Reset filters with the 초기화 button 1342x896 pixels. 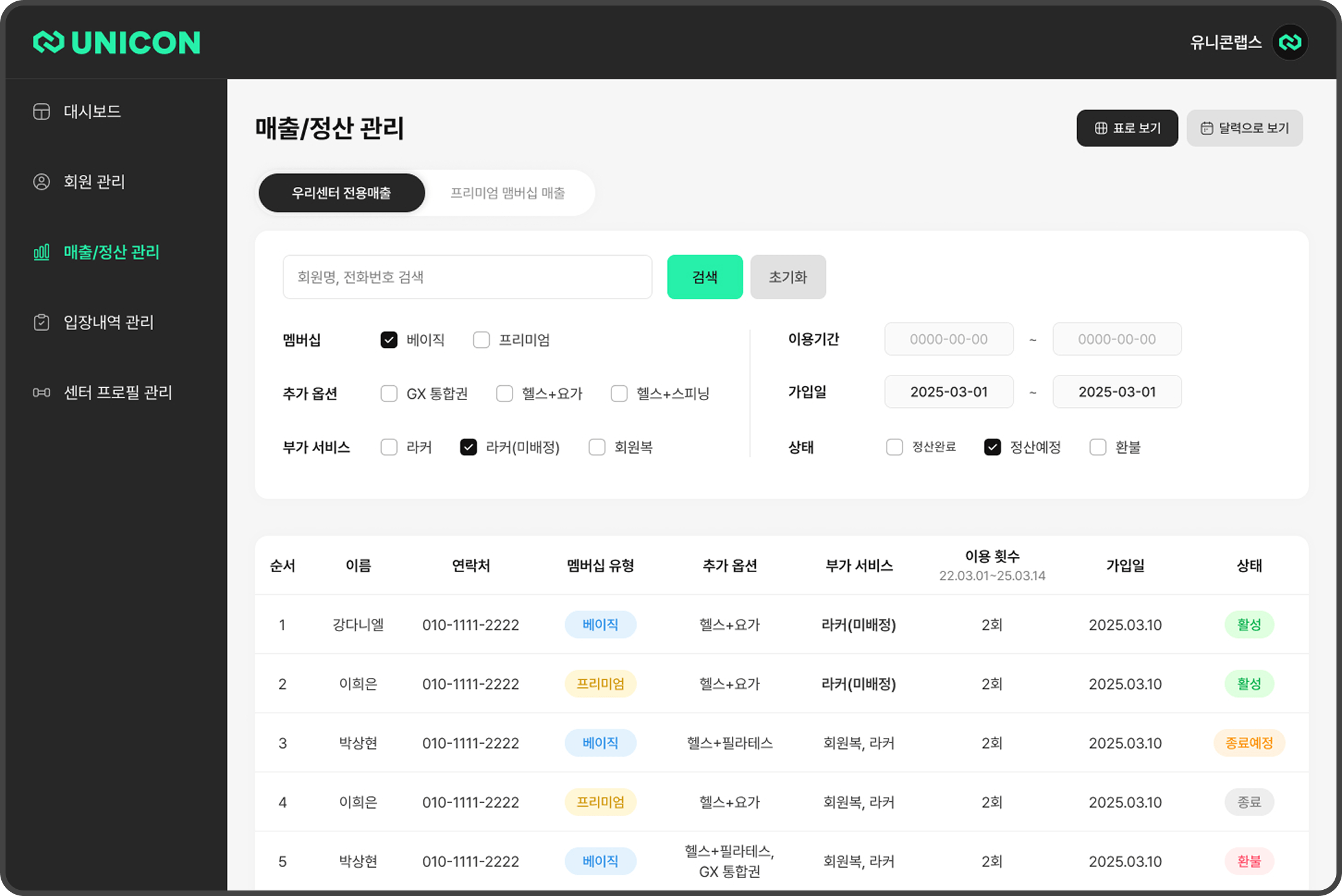787,277
